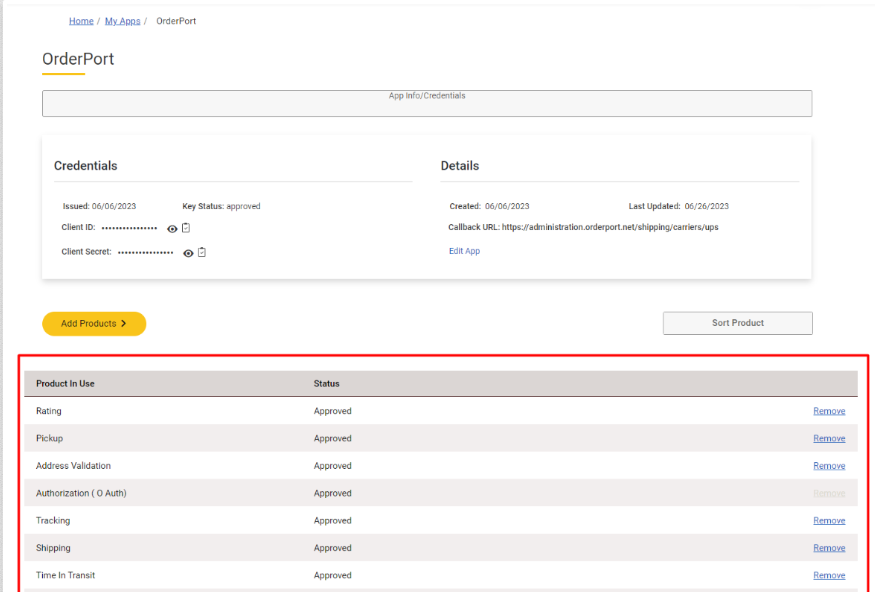Click the Credentials section heading

coord(85,166)
